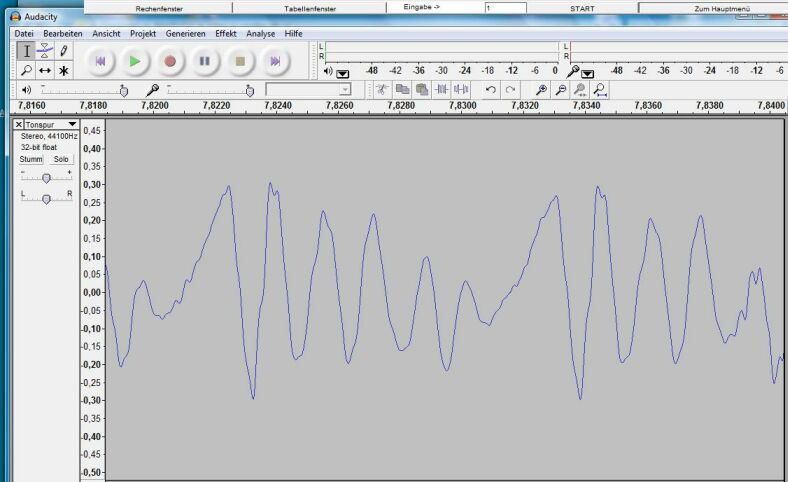The image size is (788, 482).
Task: Click the Trim audio toolbar icon
Action: (x=441, y=90)
